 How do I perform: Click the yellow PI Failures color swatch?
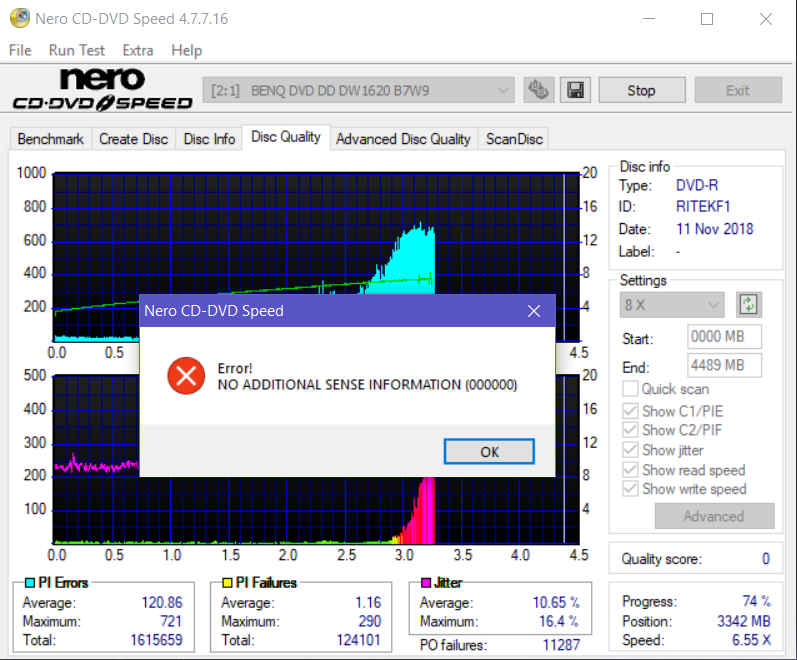coord(227,583)
